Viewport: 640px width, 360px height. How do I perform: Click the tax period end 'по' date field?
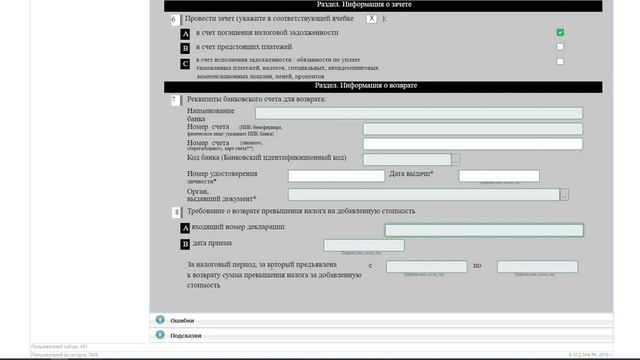click(537, 267)
